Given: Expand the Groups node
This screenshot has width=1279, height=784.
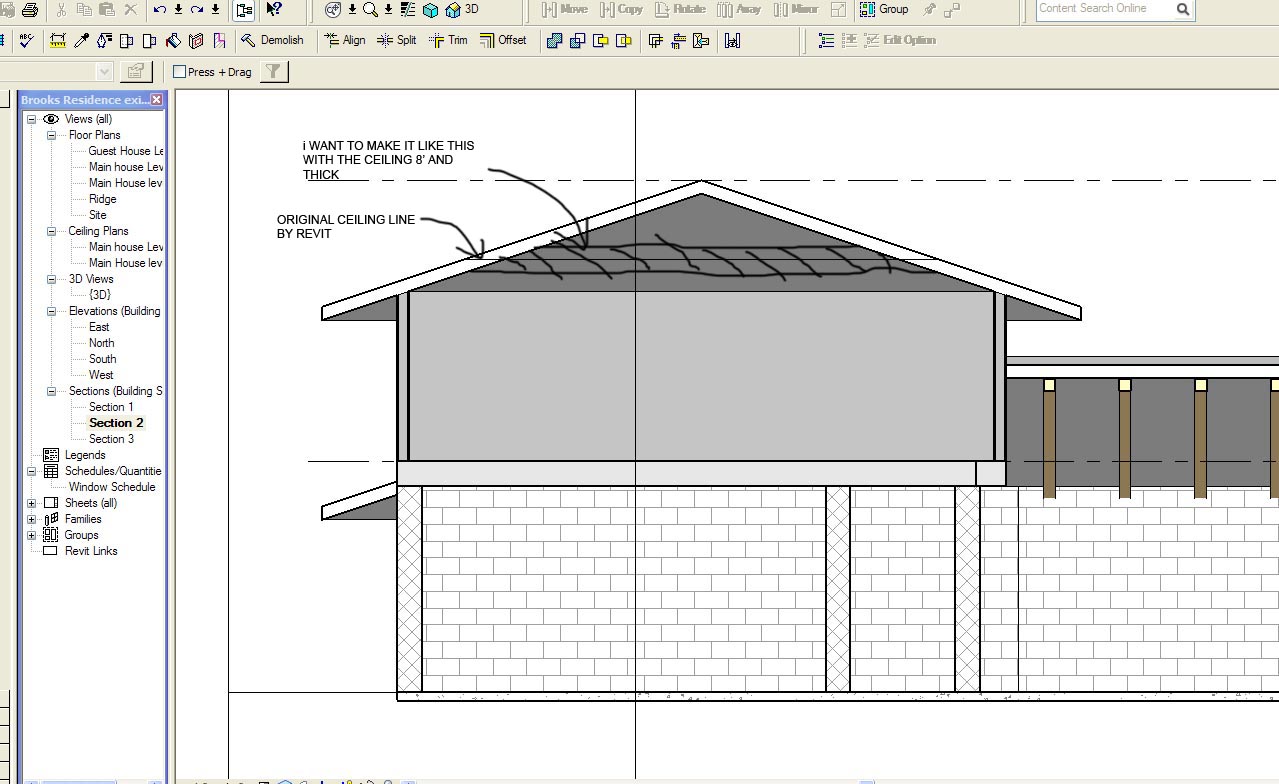Looking at the screenshot, I should [31, 535].
